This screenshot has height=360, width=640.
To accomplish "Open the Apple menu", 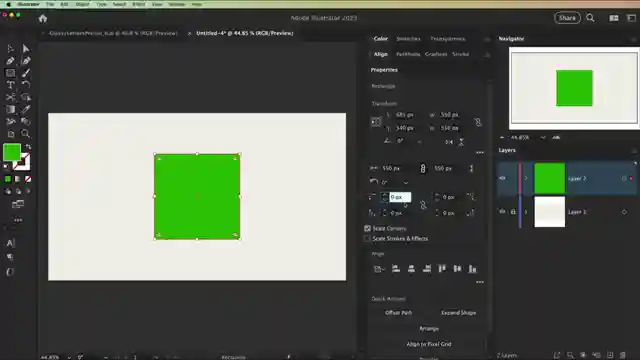I will click(9, 4).
